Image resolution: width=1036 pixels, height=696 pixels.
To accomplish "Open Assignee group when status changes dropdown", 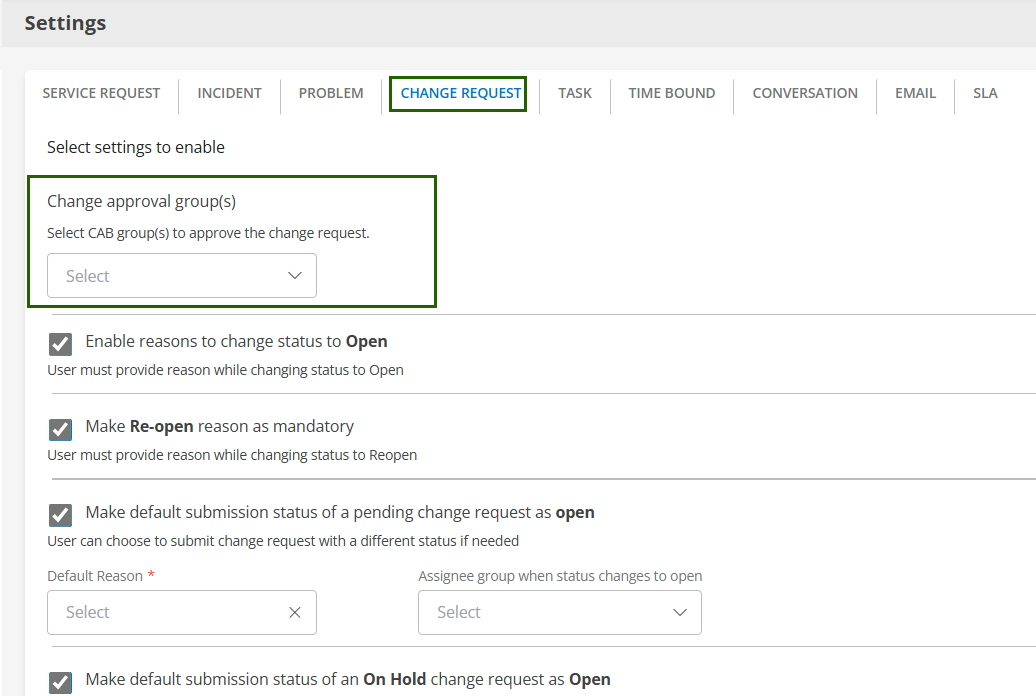I will (x=545, y=612).
